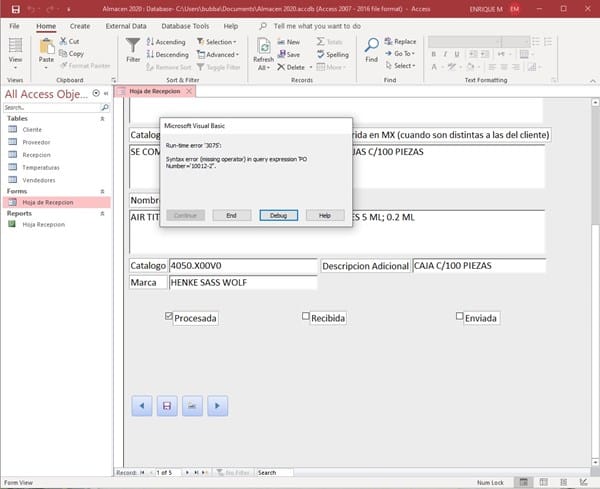Collapse the ribbon arrow
This screenshot has height=489, width=600.
(x=593, y=81)
